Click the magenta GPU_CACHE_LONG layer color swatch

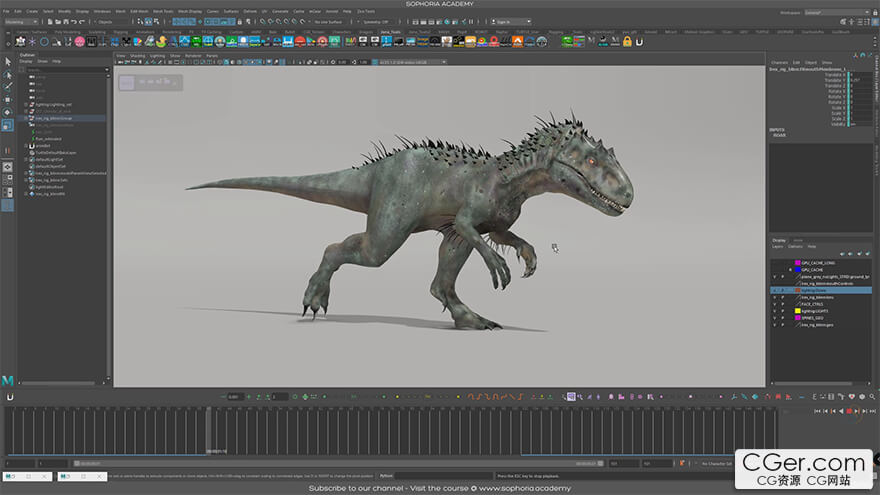(x=798, y=263)
